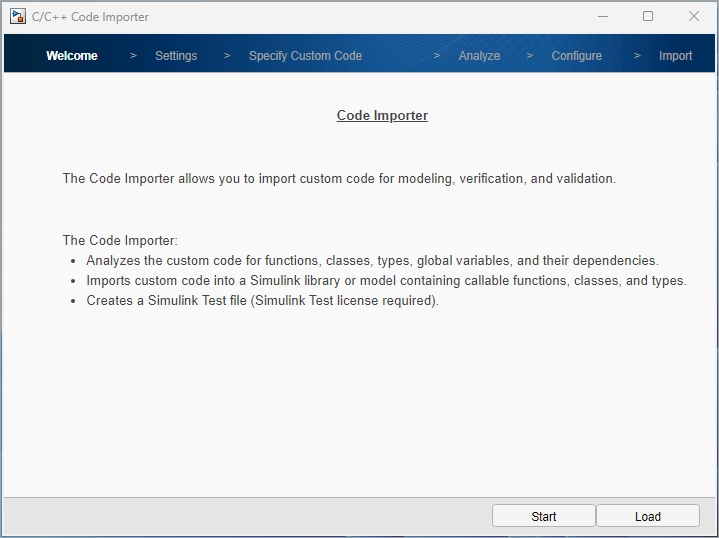Click the arrow just before Analyze
The height and width of the screenshot is (538, 719).
pos(437,56)
